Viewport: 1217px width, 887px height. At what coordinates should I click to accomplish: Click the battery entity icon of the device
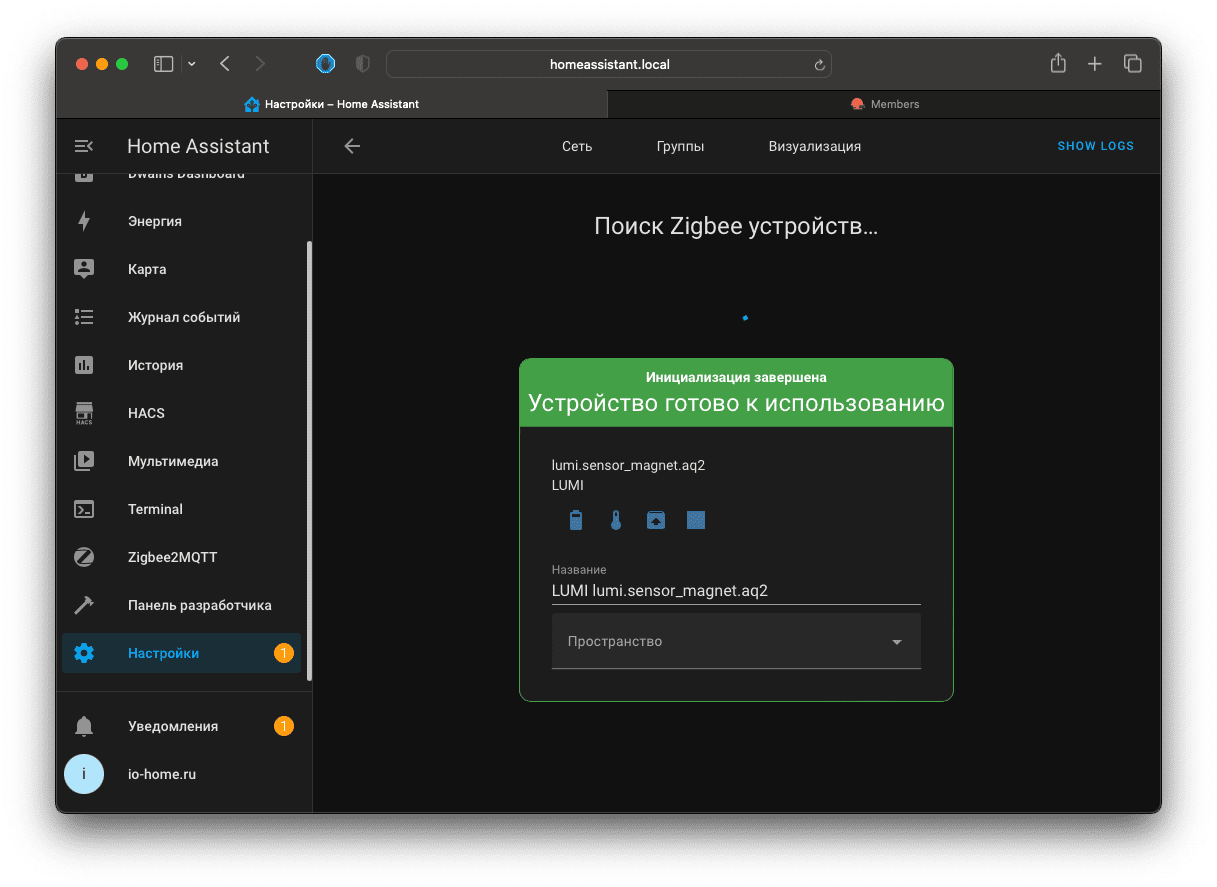point(576,520)
